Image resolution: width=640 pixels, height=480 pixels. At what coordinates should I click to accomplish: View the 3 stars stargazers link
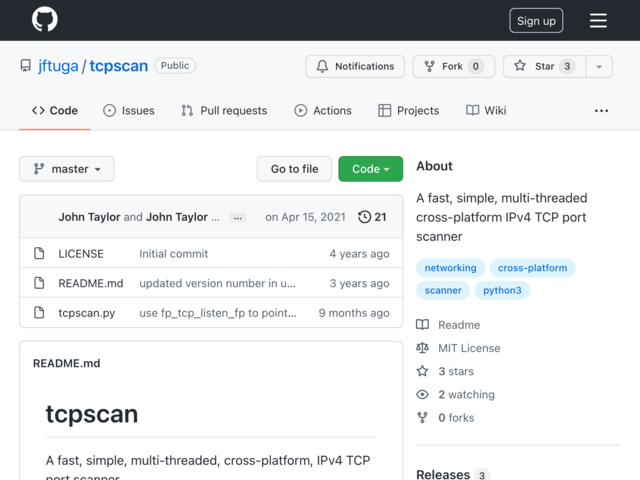tap(456, 371)
